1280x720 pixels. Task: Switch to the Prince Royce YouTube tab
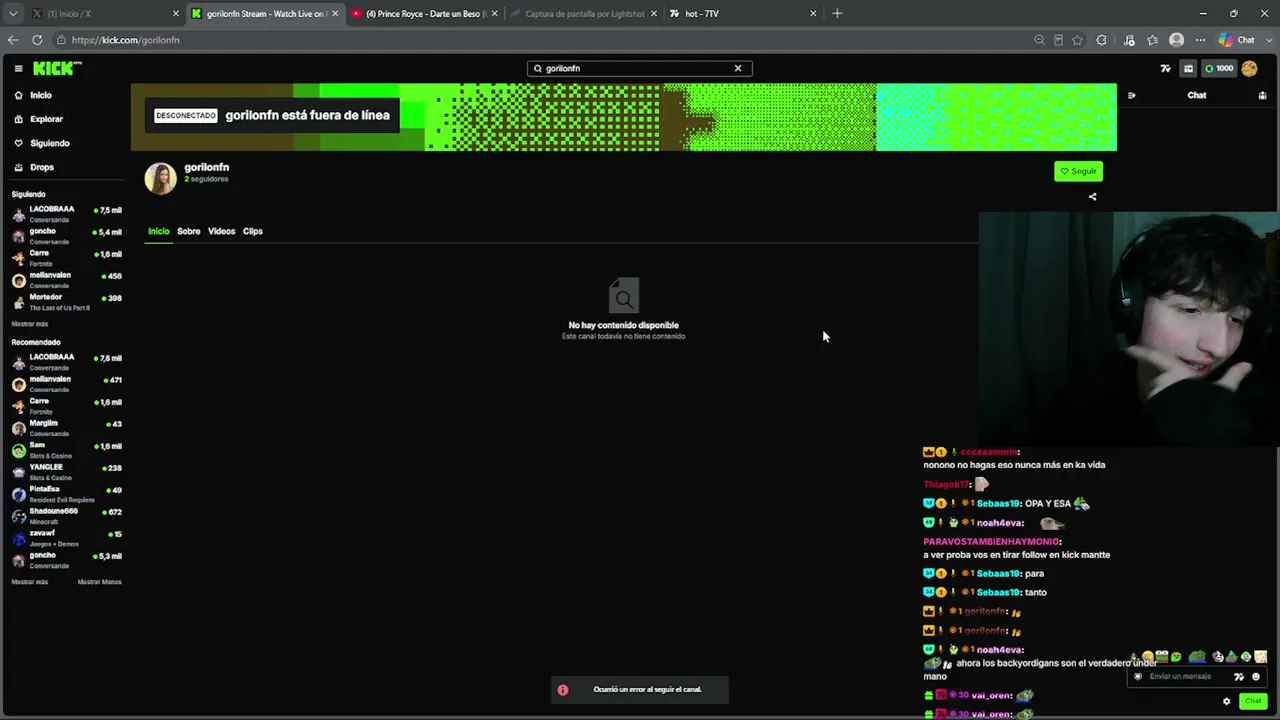[424, 14]
